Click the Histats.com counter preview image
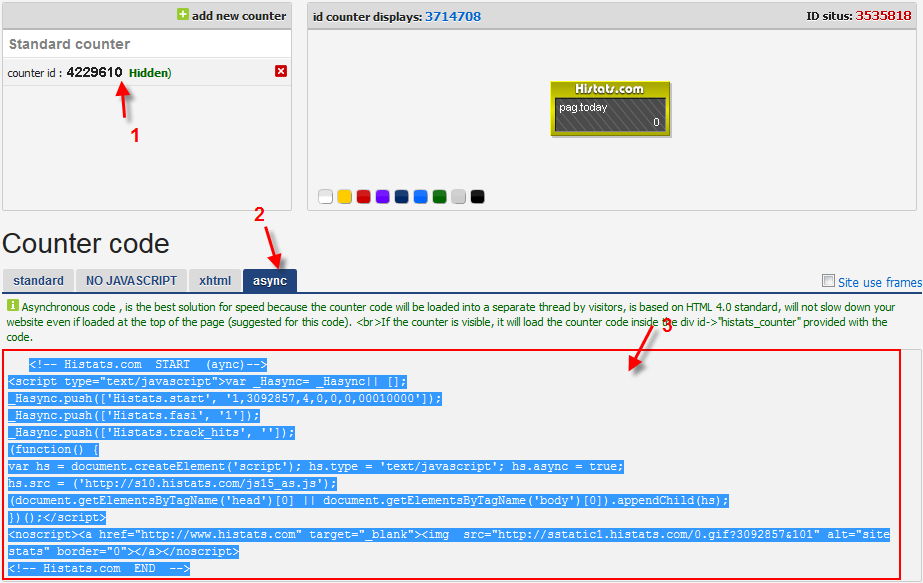Image resolution: width=923 pixels, height=583 pixels. point(610,109)
